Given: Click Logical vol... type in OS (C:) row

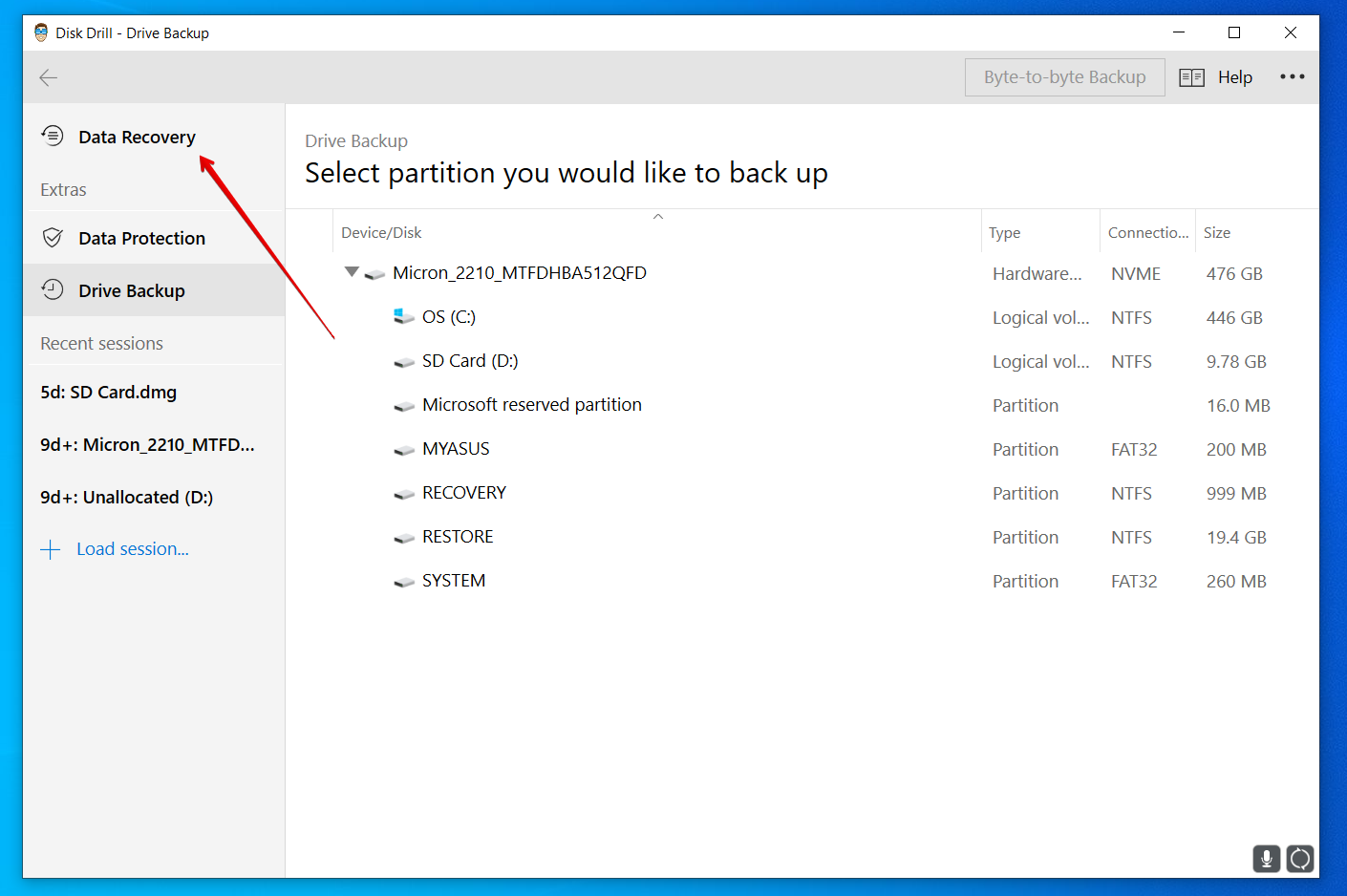Looking at the screenshot, I should click(1041, 318).
